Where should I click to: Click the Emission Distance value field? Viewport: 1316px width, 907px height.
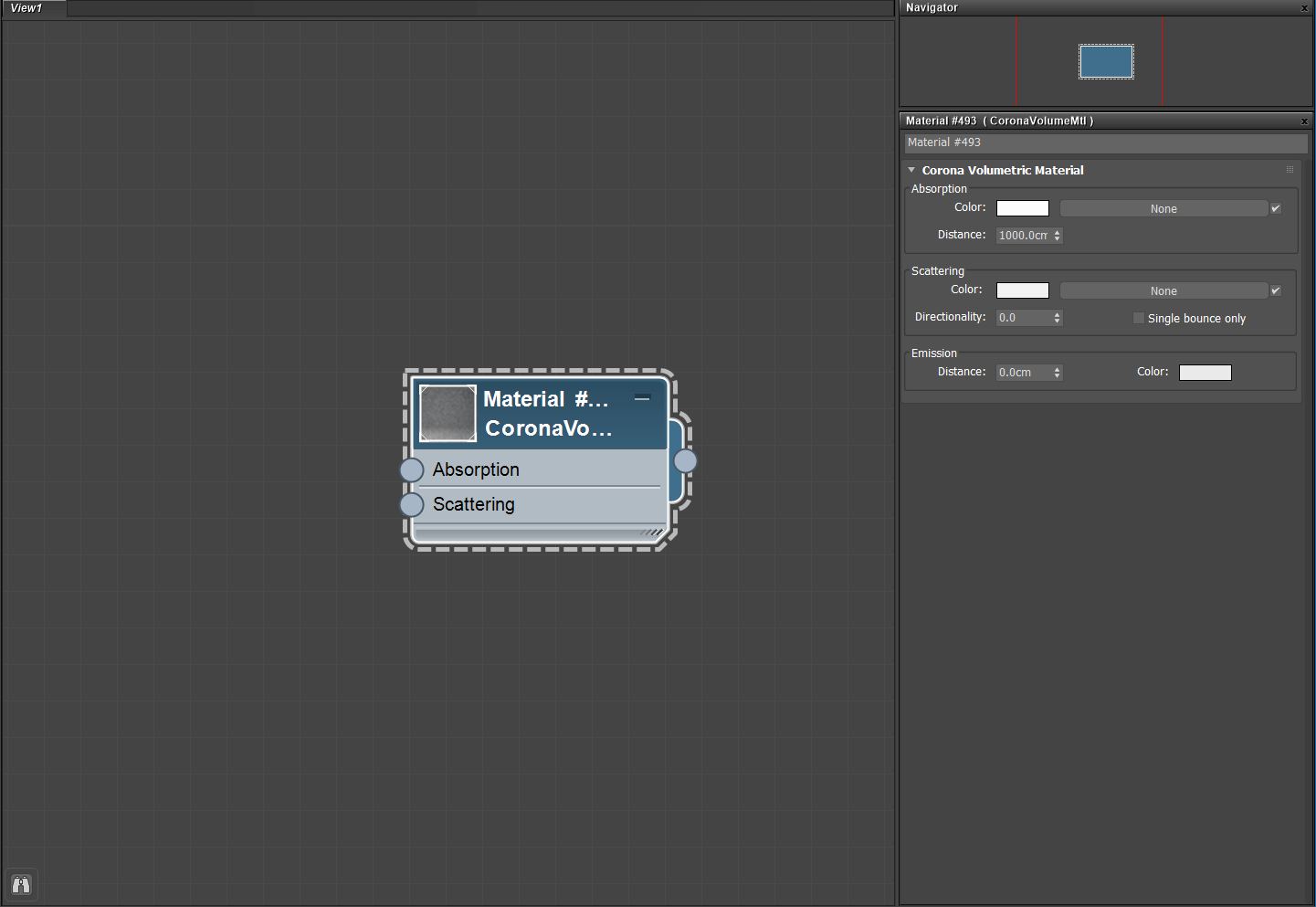coord(1024,373)
